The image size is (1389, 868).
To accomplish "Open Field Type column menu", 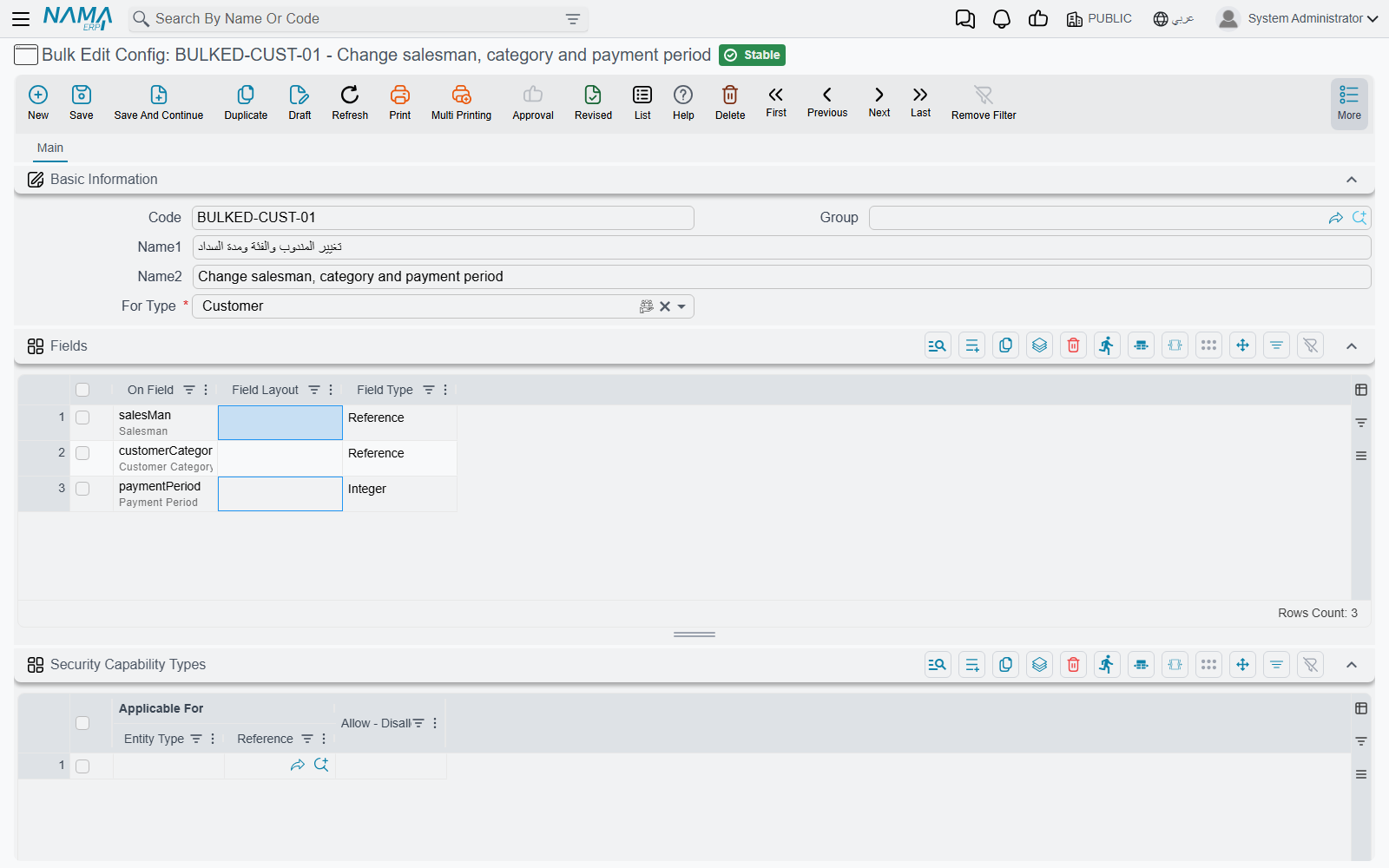I will point(445,390).
